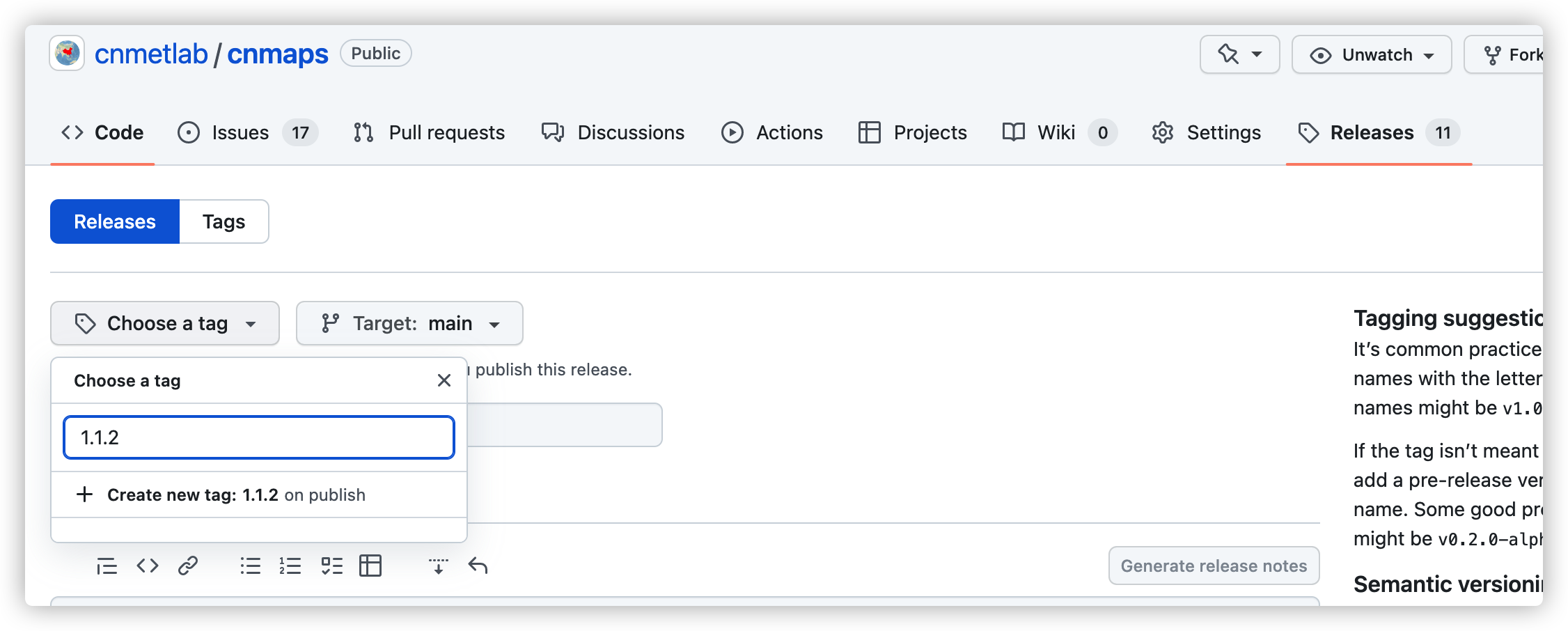
Task: Insert code with the code icon
Action: tap(148, 566)
